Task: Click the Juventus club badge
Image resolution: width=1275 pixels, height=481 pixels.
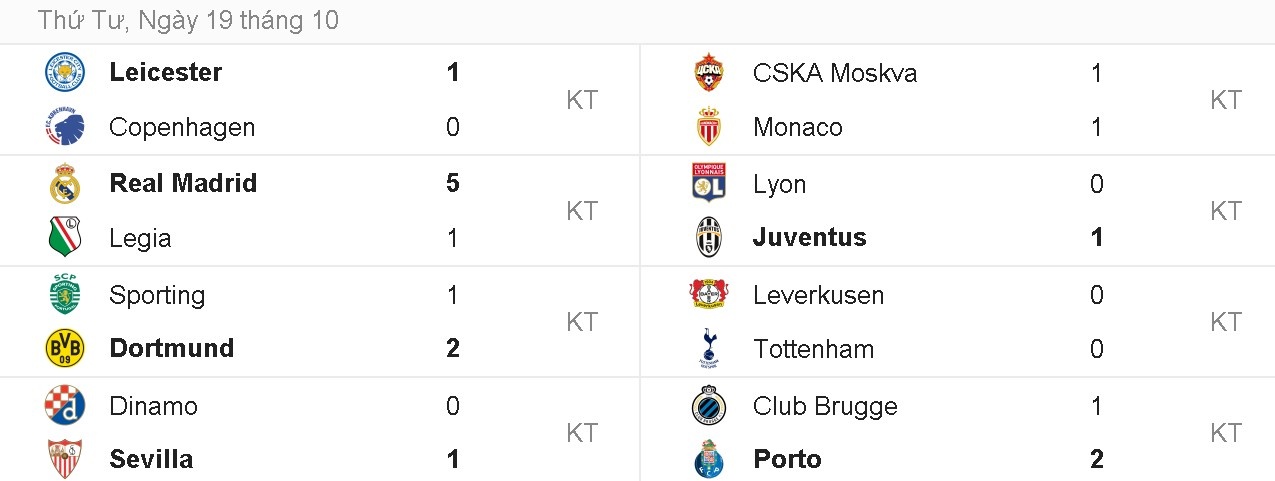Action: [x=709, y=238]
